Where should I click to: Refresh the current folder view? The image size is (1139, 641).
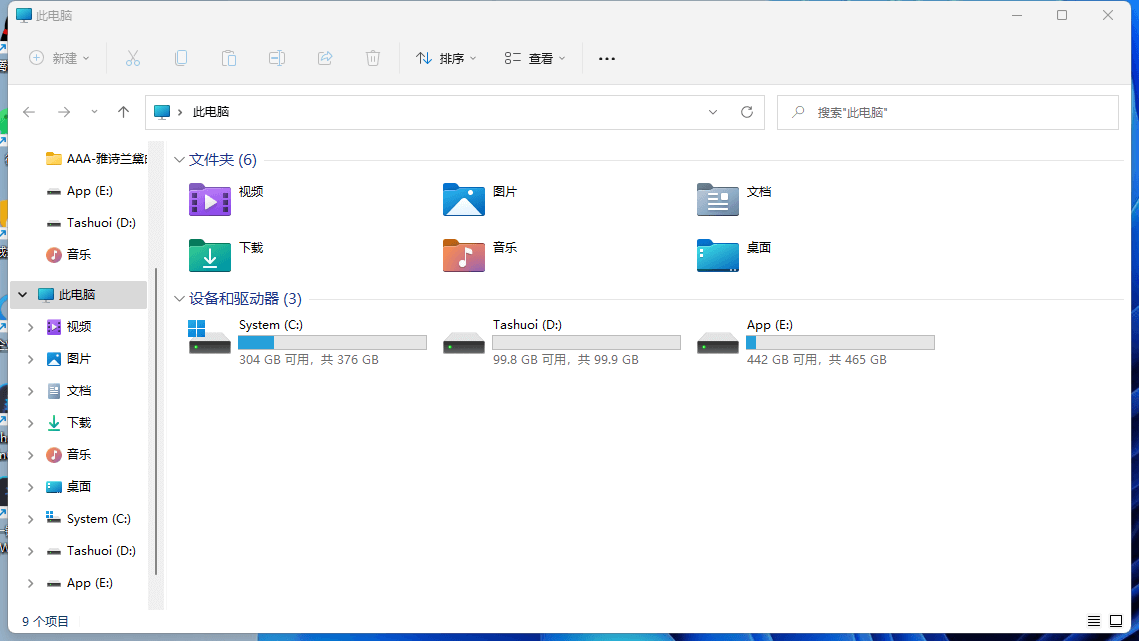click(746, 112)
